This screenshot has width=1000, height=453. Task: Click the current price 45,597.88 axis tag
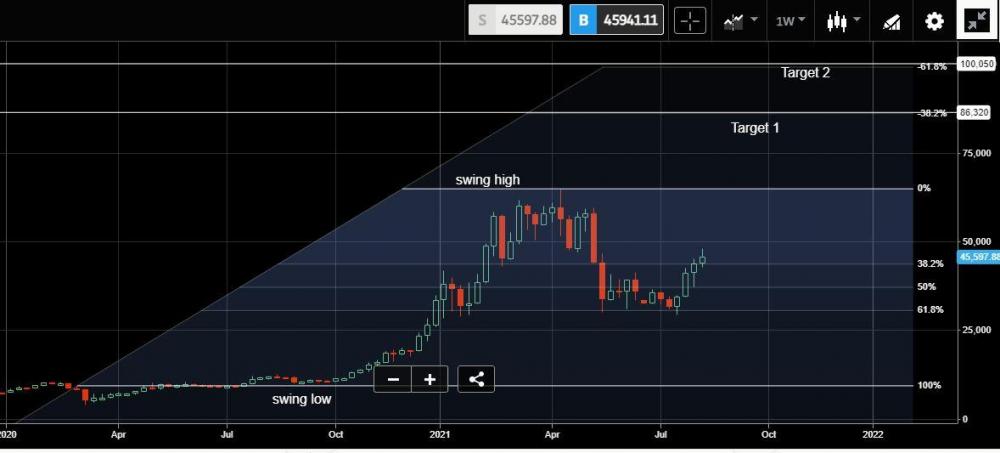point(978,257)
